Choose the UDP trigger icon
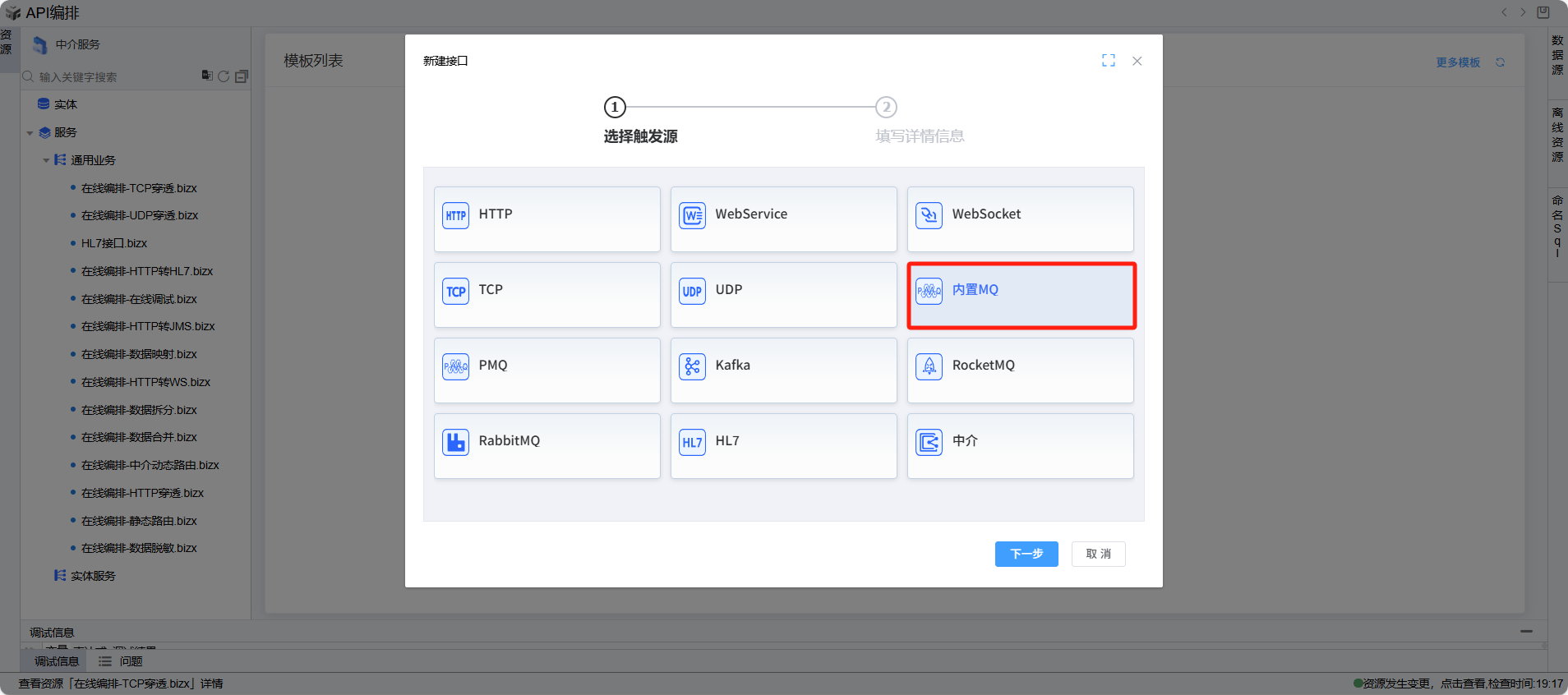This screenshot has height=695, width=1568. click(692, 291)
